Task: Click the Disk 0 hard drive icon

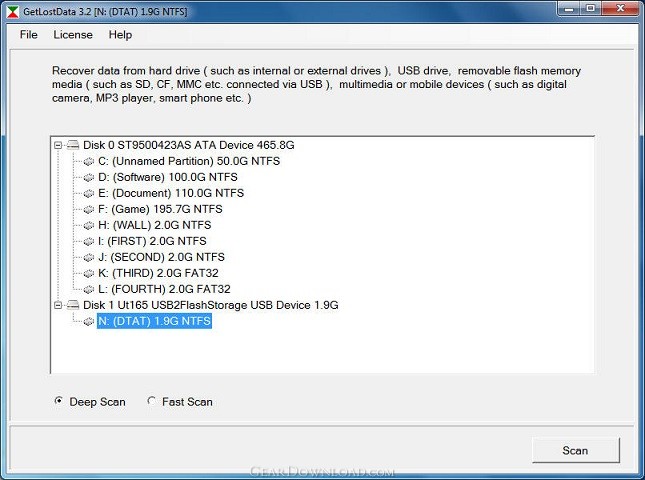Action: coord(73,145)
